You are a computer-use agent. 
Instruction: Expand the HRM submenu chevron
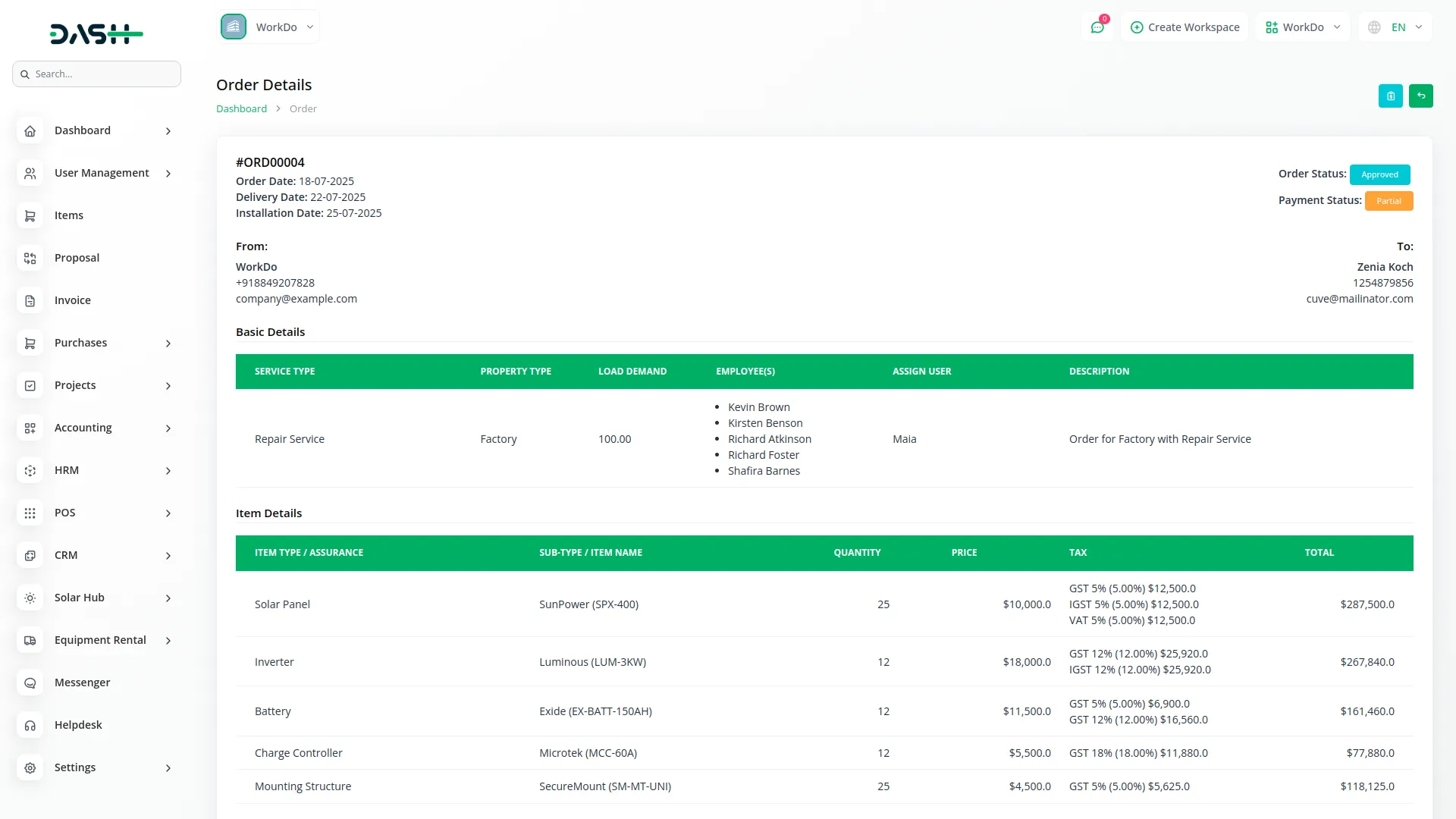(x=168, y=471)
